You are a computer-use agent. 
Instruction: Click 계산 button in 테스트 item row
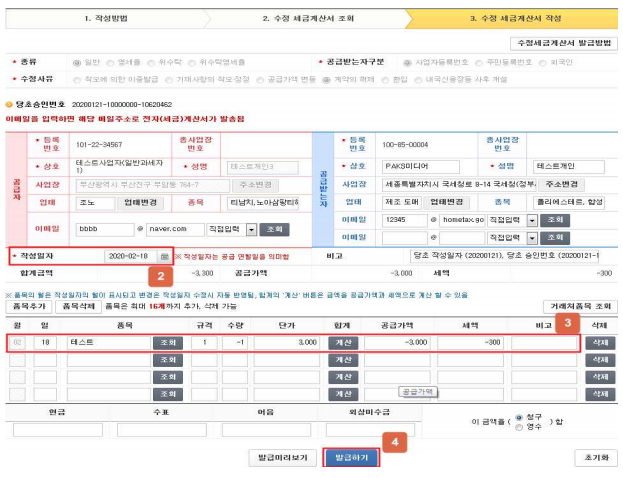343,343
